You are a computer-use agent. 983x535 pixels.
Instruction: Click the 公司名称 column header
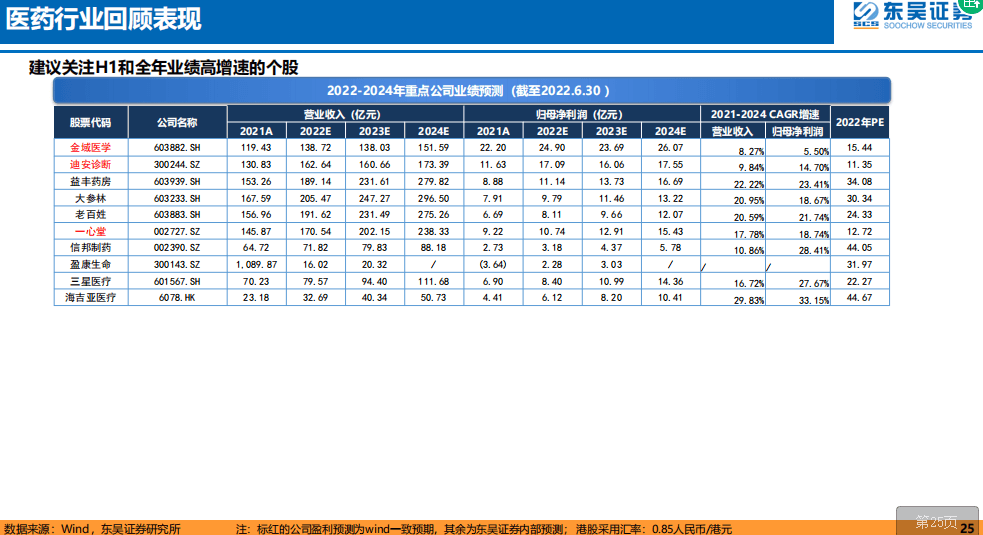pos(177,122)
